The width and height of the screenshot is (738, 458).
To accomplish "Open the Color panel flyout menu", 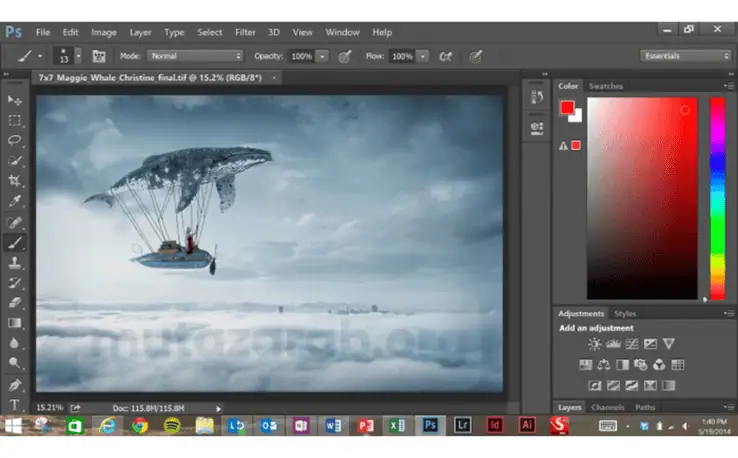I will 729,86.
